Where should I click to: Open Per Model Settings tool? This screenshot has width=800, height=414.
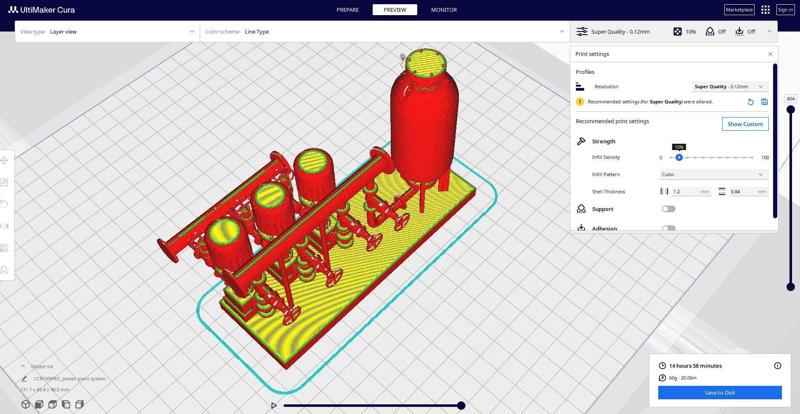(5, 248)
